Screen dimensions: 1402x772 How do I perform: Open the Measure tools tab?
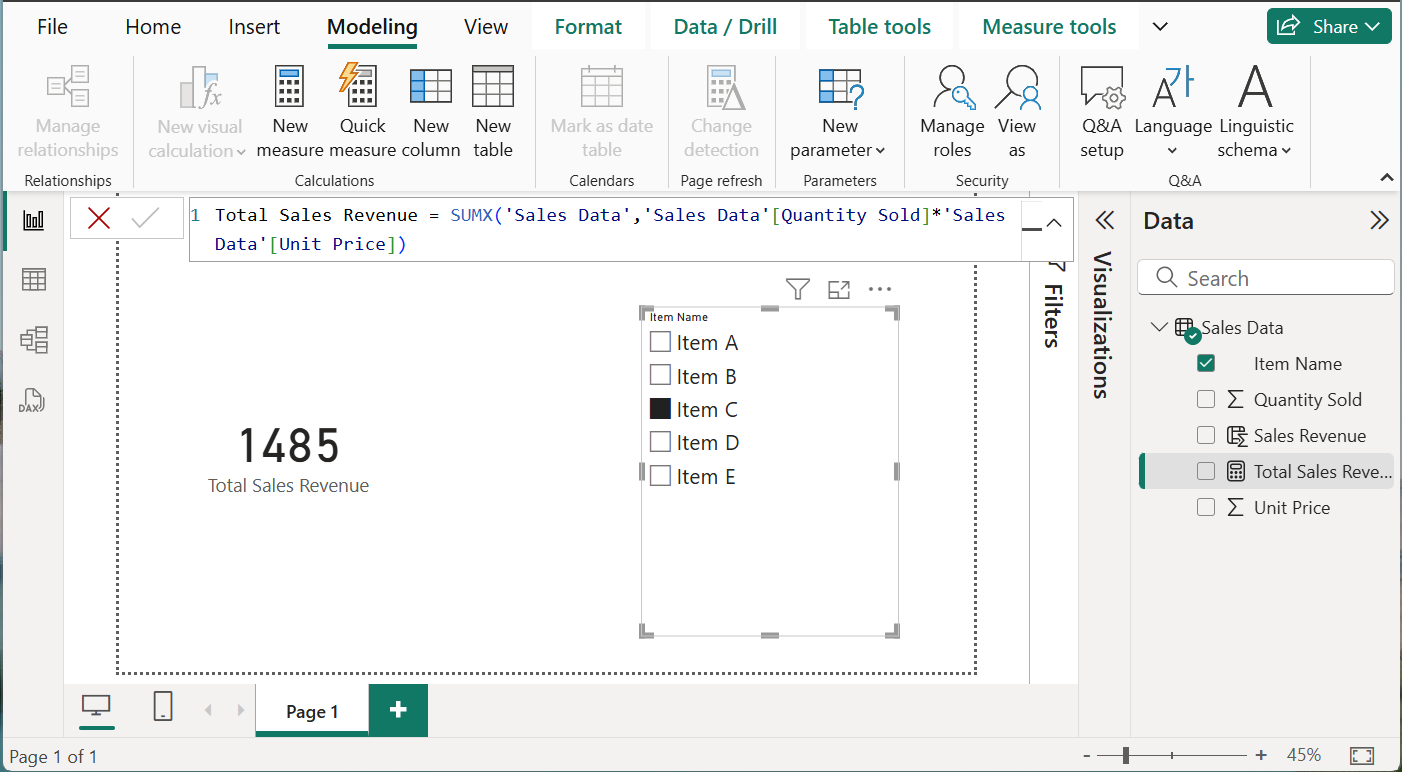tap(1049, 27)
